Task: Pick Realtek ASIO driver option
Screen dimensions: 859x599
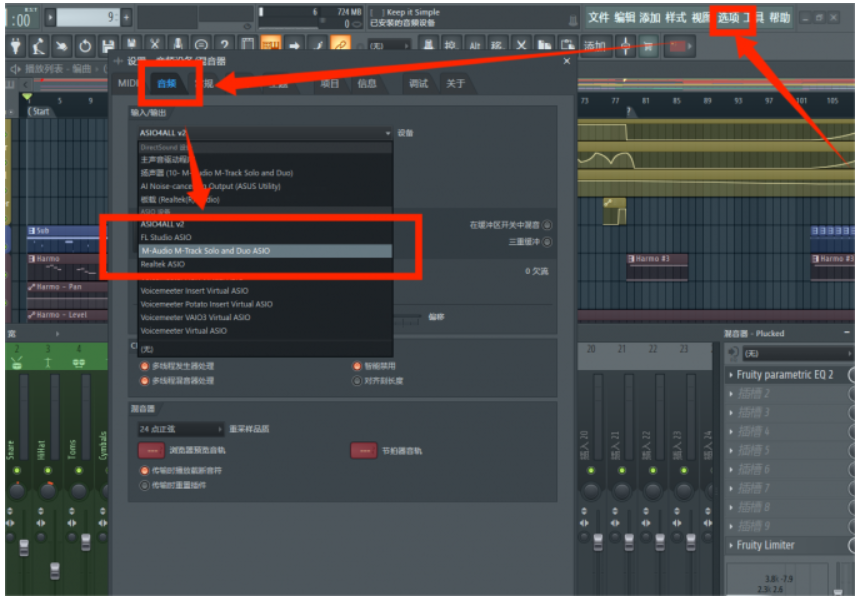Action: click(x=162, y=264)
